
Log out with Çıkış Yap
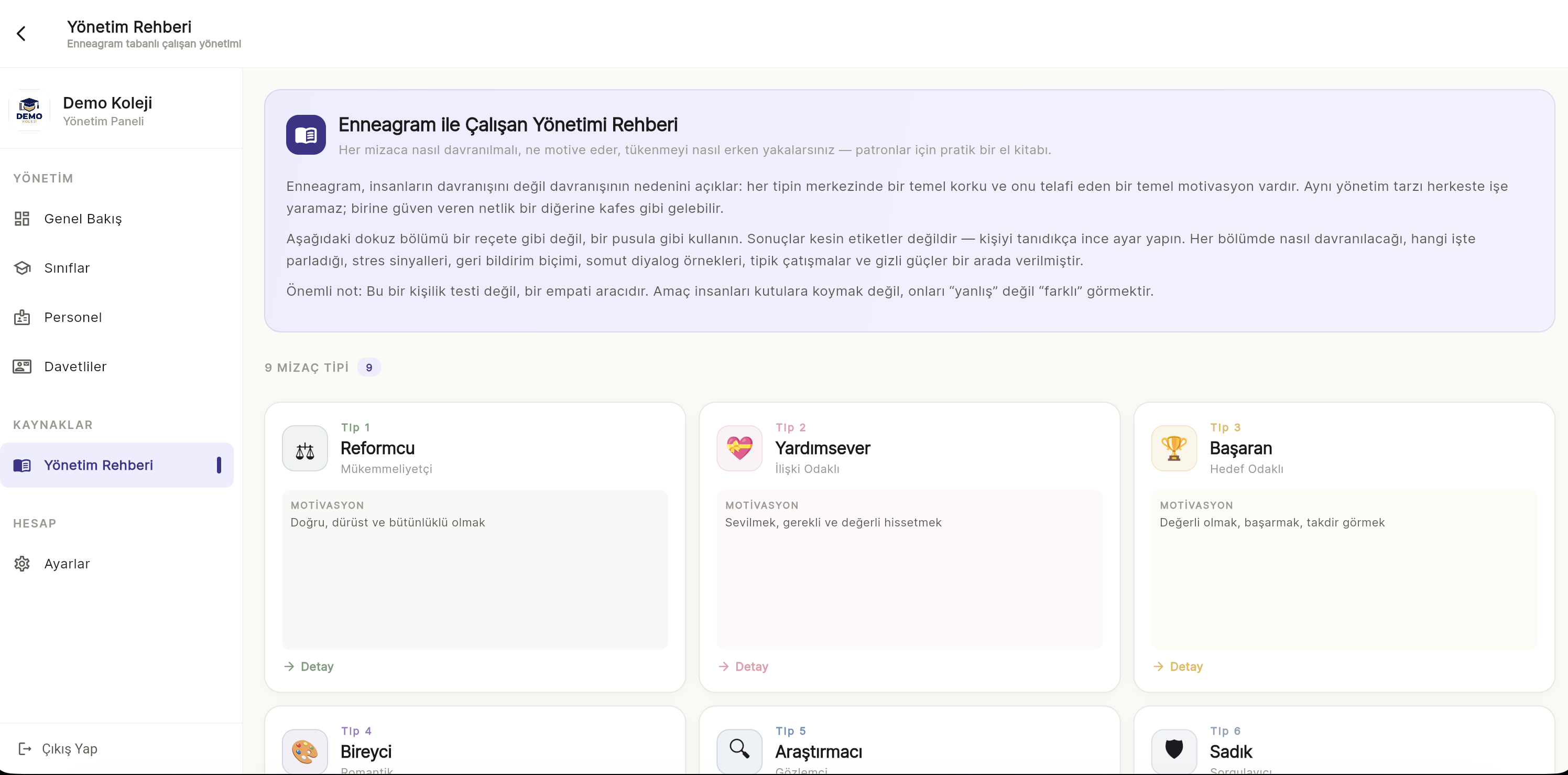[59, 749]
